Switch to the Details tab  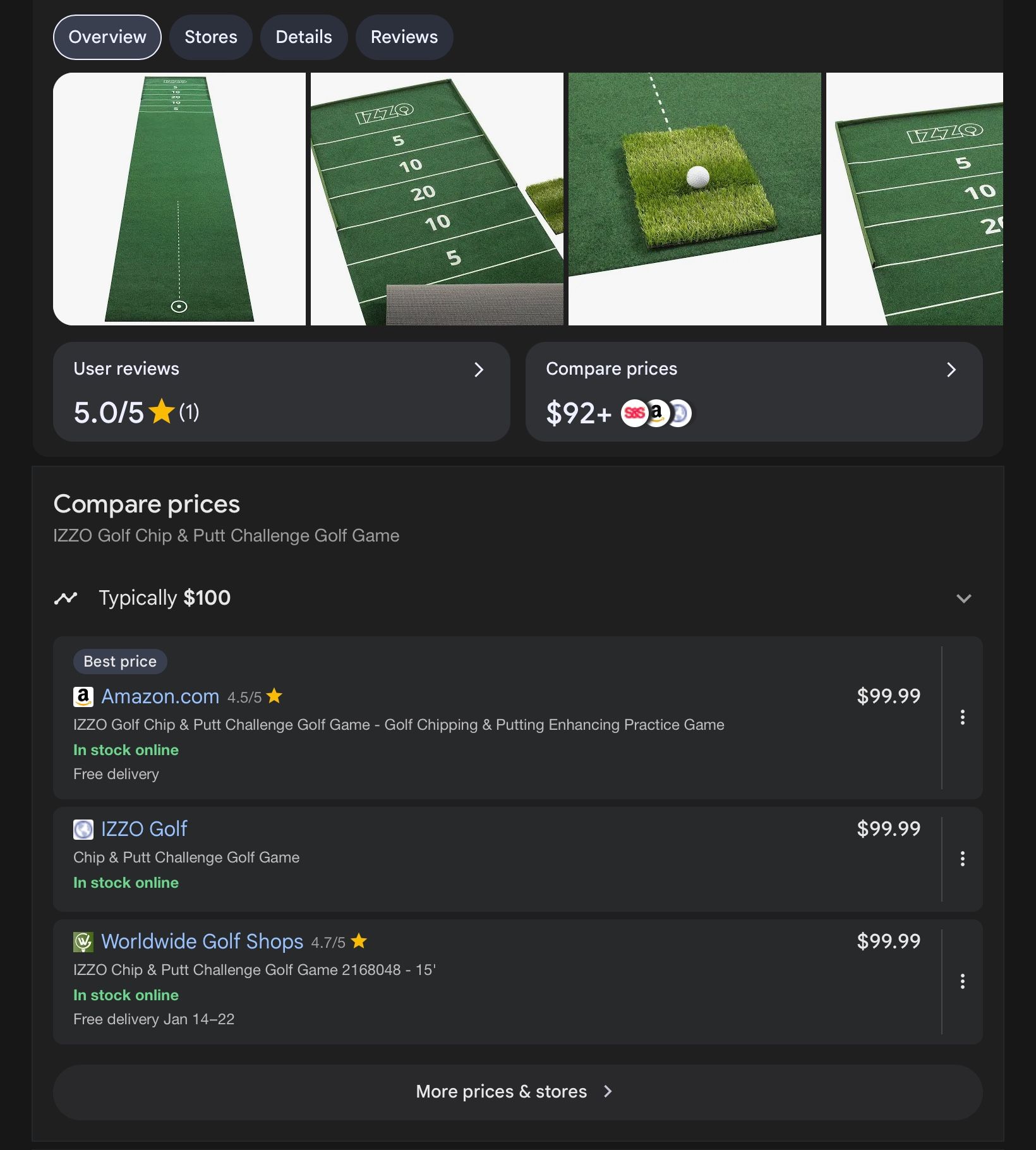tap(304, 37)
